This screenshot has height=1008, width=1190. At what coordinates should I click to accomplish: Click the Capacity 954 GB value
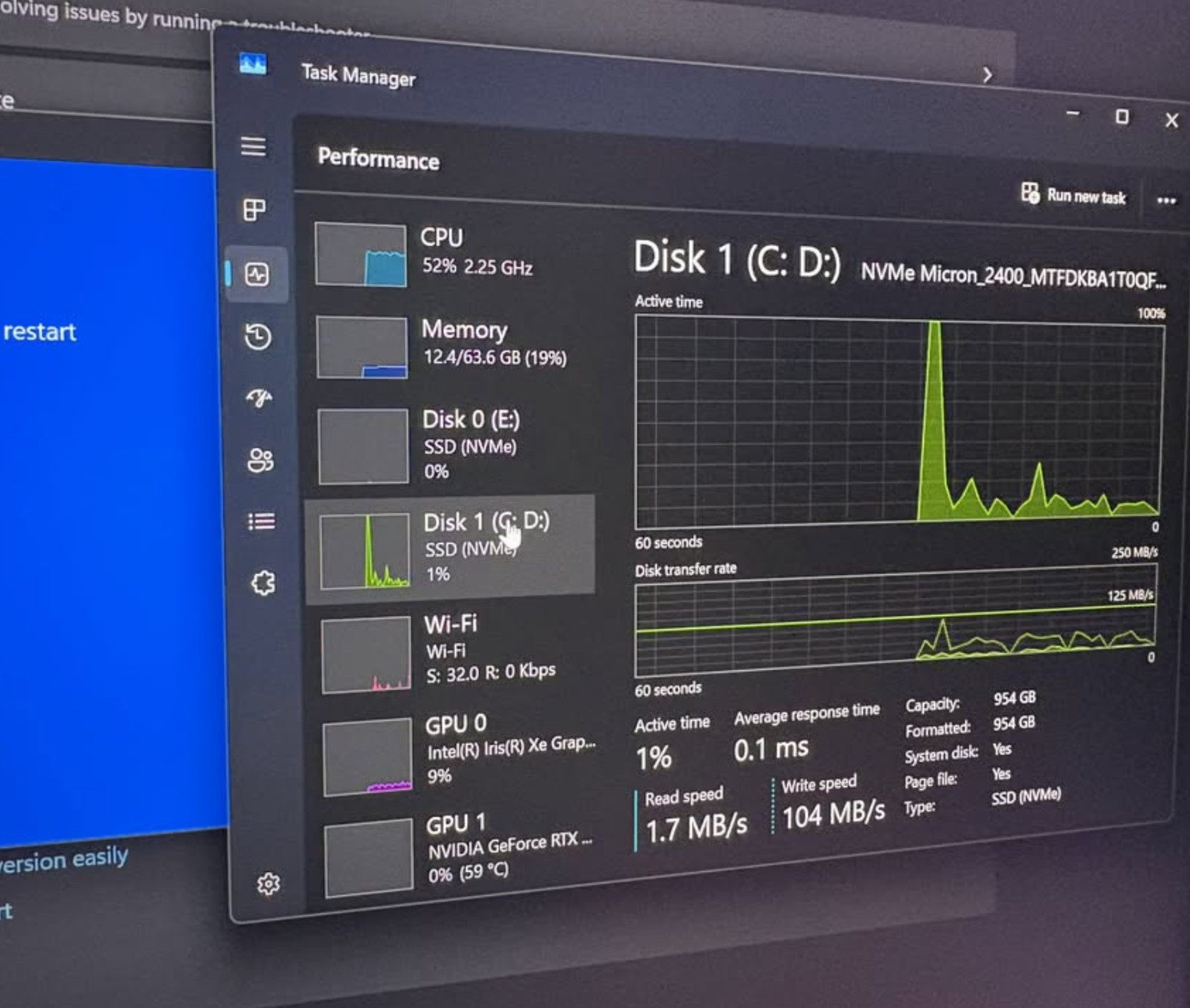1014,698
